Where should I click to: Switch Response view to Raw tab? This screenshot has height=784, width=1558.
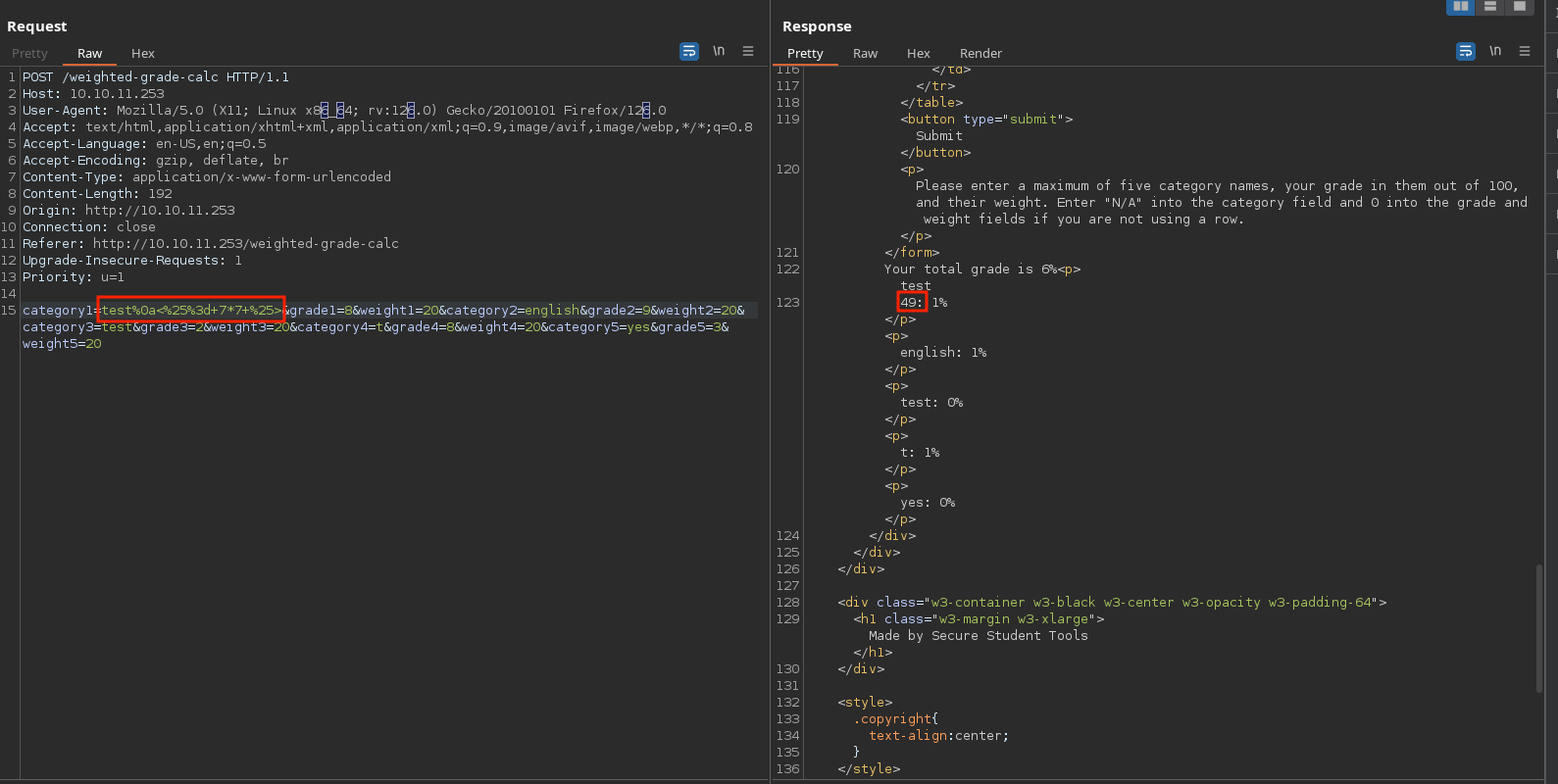(865, 53)
